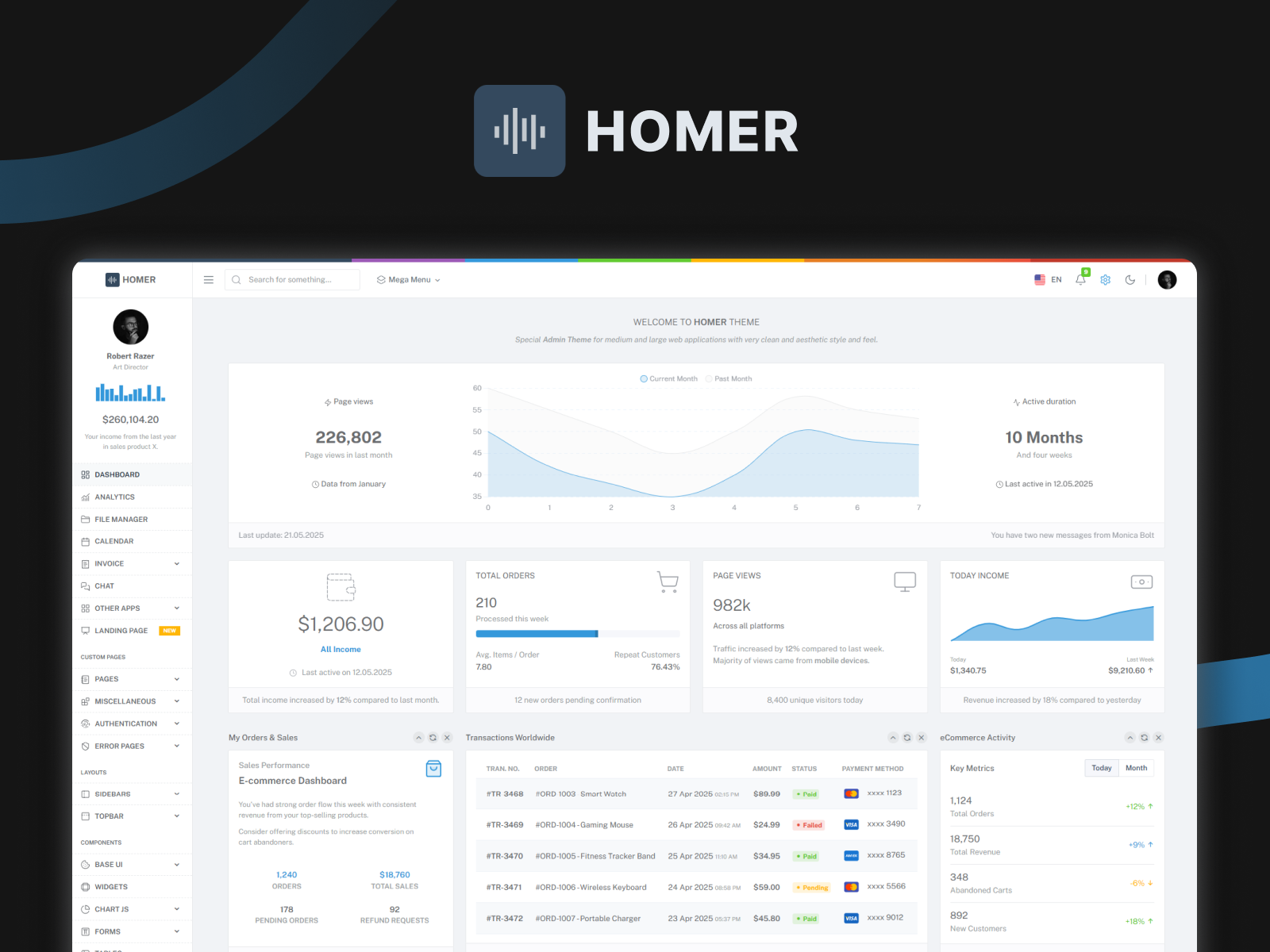Select Dashboard in the sidebar
Screen dimensions: 1270x952
tap(117, 474)
